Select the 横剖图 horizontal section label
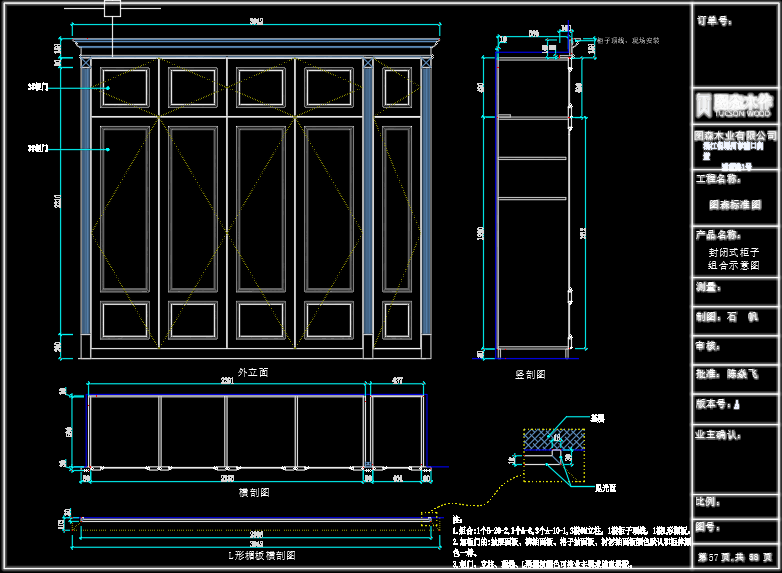Viewport: 782px width, 573px height. click(254, 492)
